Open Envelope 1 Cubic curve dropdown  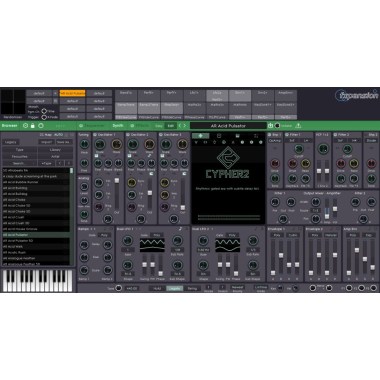pos(293,235)
